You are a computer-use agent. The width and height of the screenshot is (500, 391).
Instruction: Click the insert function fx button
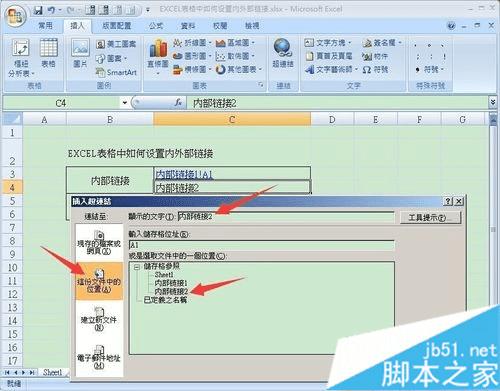tap(178, 103)
